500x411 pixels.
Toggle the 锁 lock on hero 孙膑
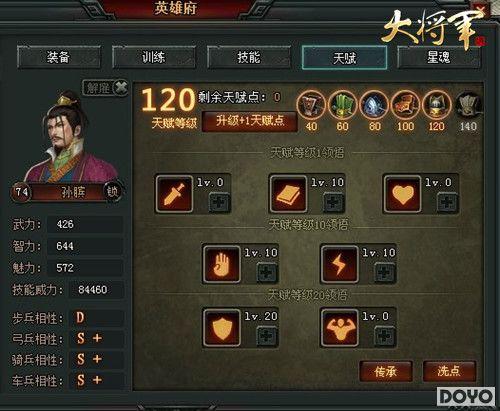pyautogui.click(x=112, y=192)
